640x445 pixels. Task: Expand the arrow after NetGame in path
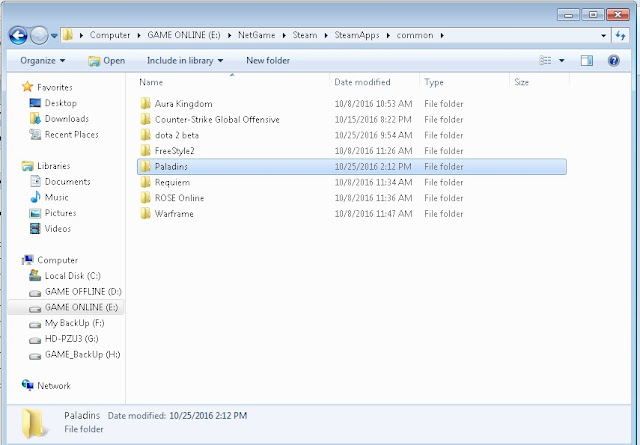point(284,36)
